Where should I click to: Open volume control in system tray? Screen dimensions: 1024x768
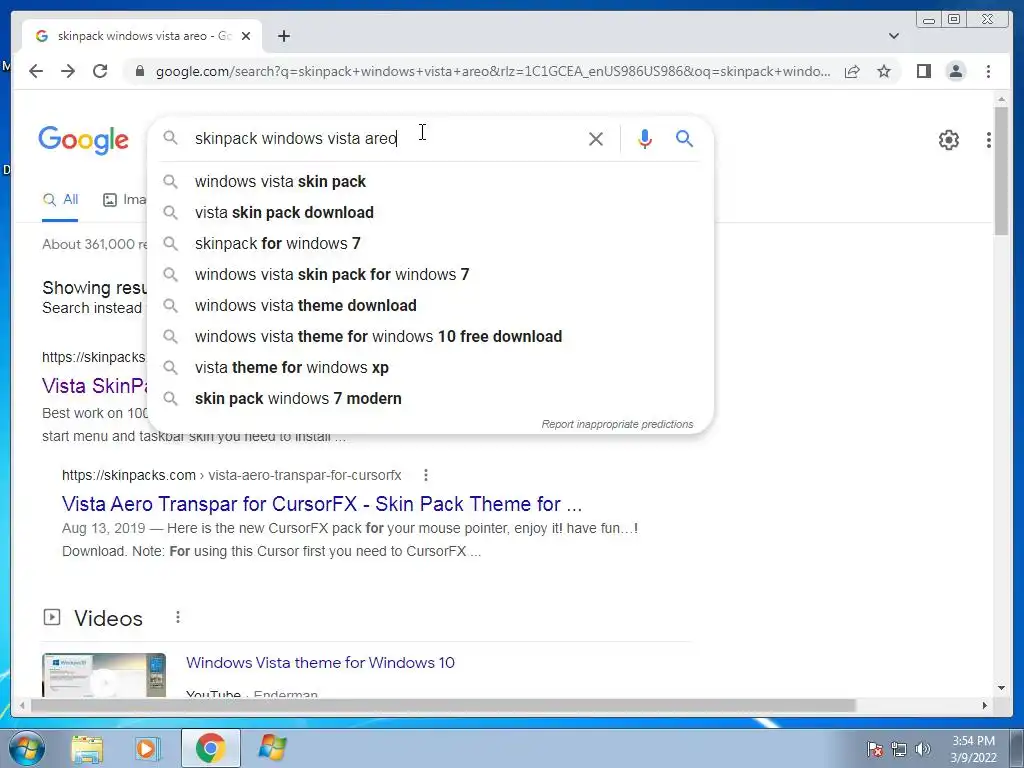pyautogui.click(x=923, y=749)
